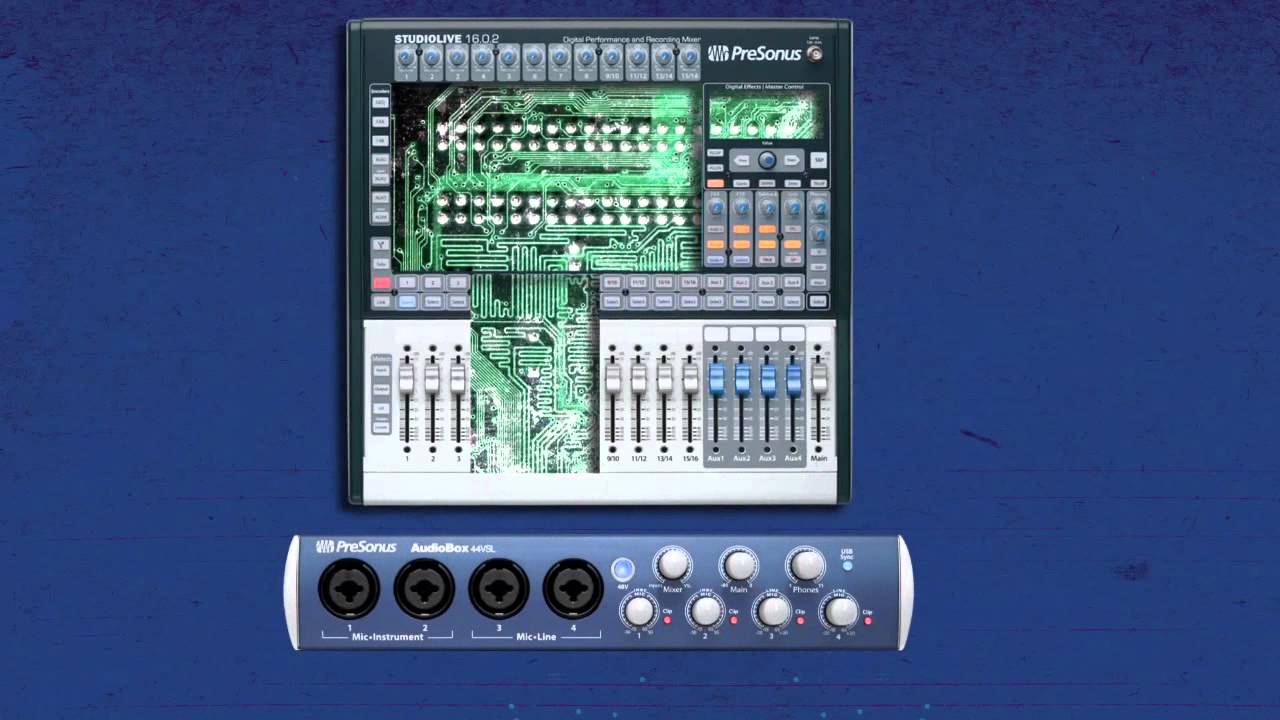The width and height of the screenshot is (1280, 720).
Task: Click the 9/10 trim knob at the mixer top
Action: 612,58
